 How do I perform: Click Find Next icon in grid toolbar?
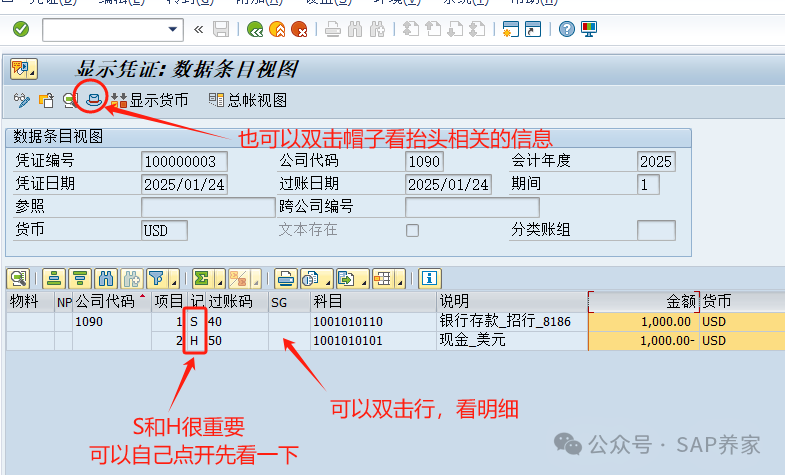(132, 278)
